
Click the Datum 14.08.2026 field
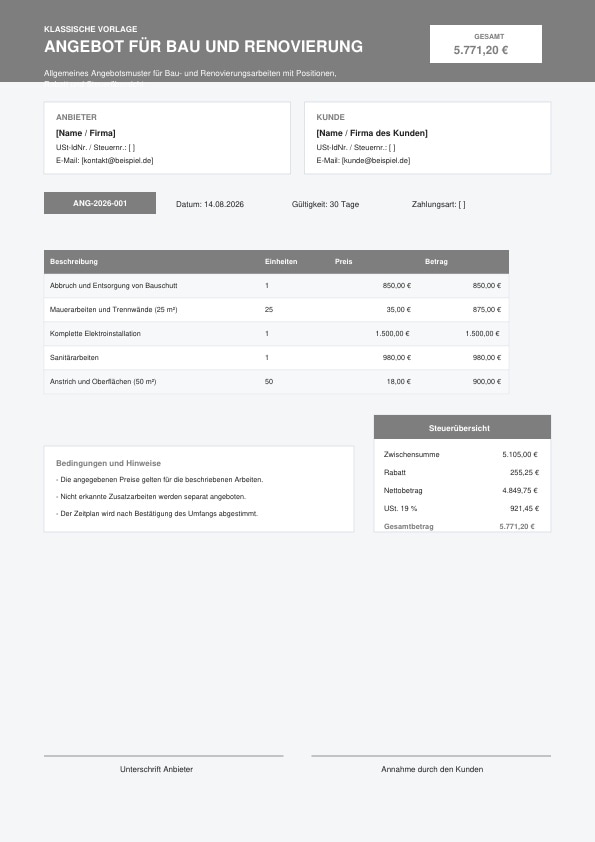click(x=210, y=204)
